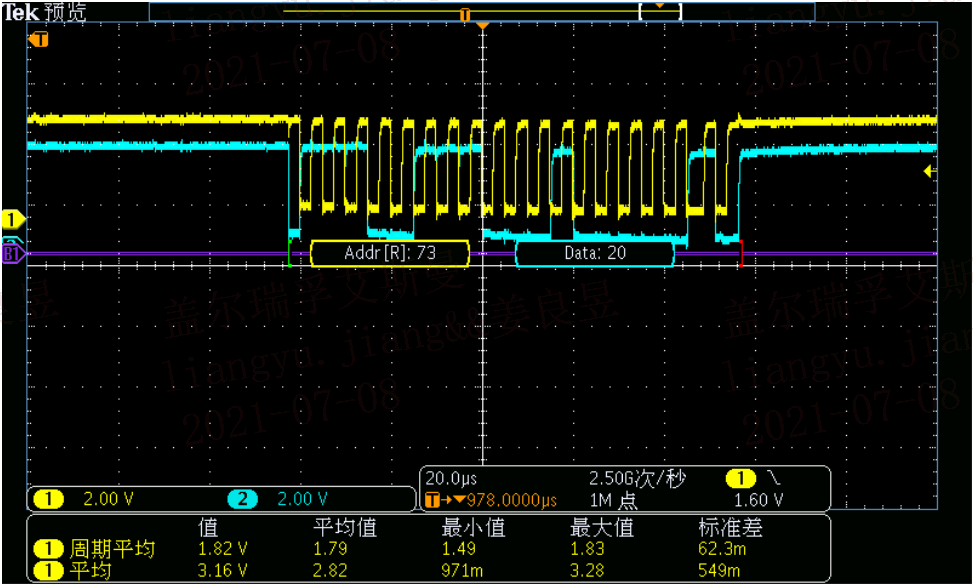The width and height of the screenshot is (973, 585).
Task: Click the 1.82 V measurement value
Action: [x=223, y=549]
